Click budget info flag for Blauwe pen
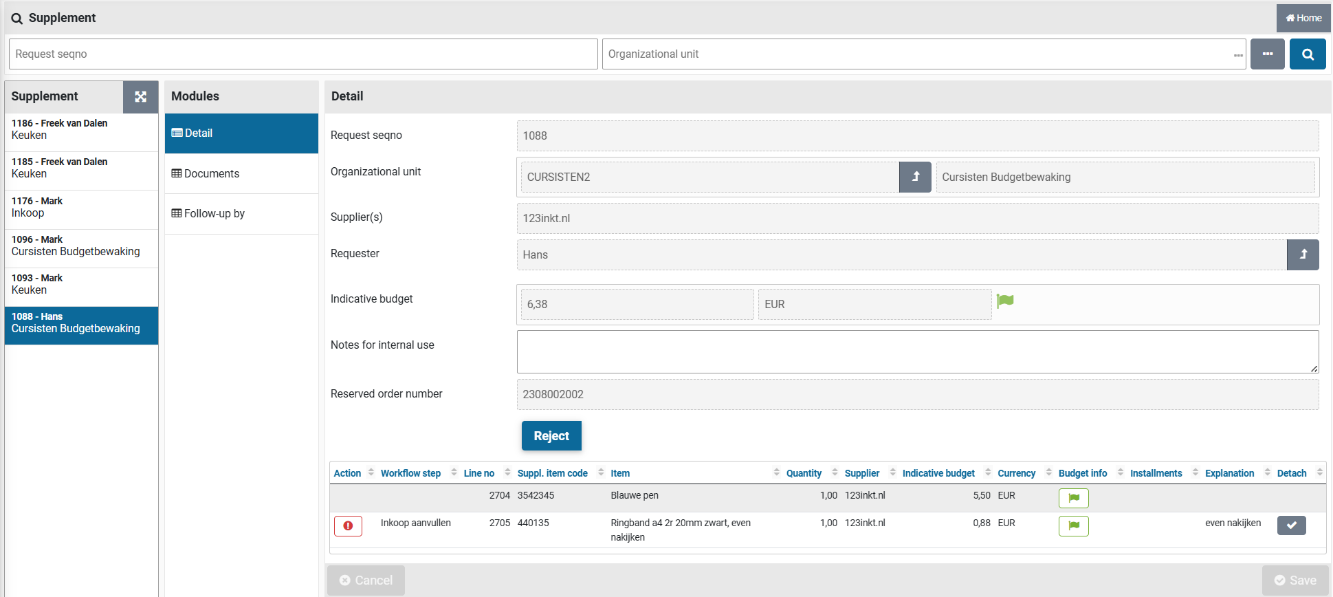The image size is (1333, 597). coord(1073,498)
